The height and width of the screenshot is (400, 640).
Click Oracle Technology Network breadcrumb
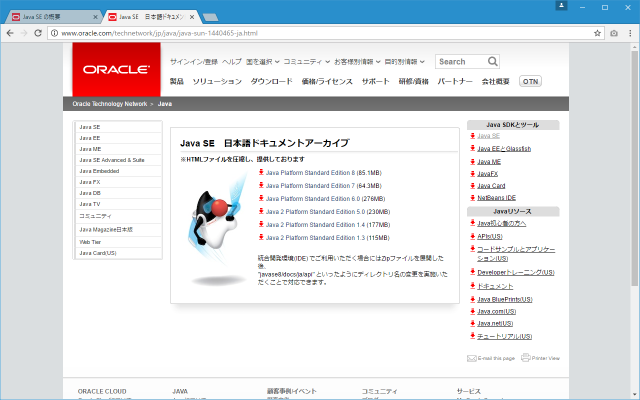pyautogui.click(x=110, y=104)
